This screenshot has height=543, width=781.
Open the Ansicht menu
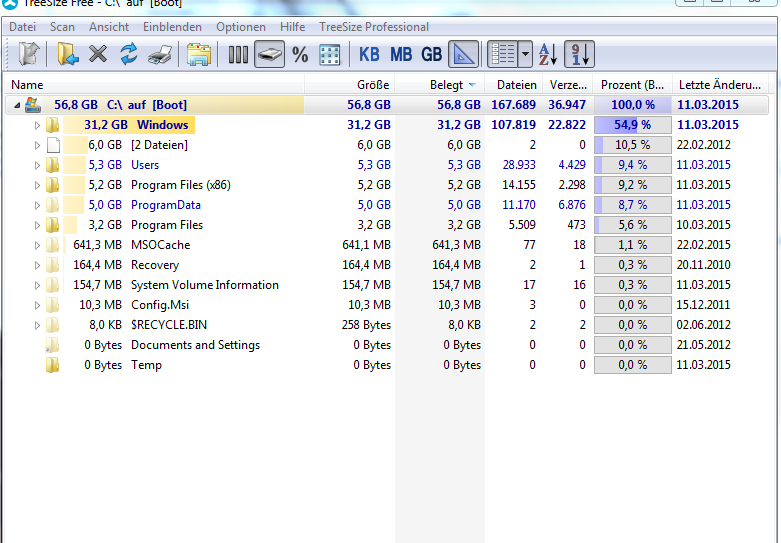pyautogui.click(x=109, y=27)
